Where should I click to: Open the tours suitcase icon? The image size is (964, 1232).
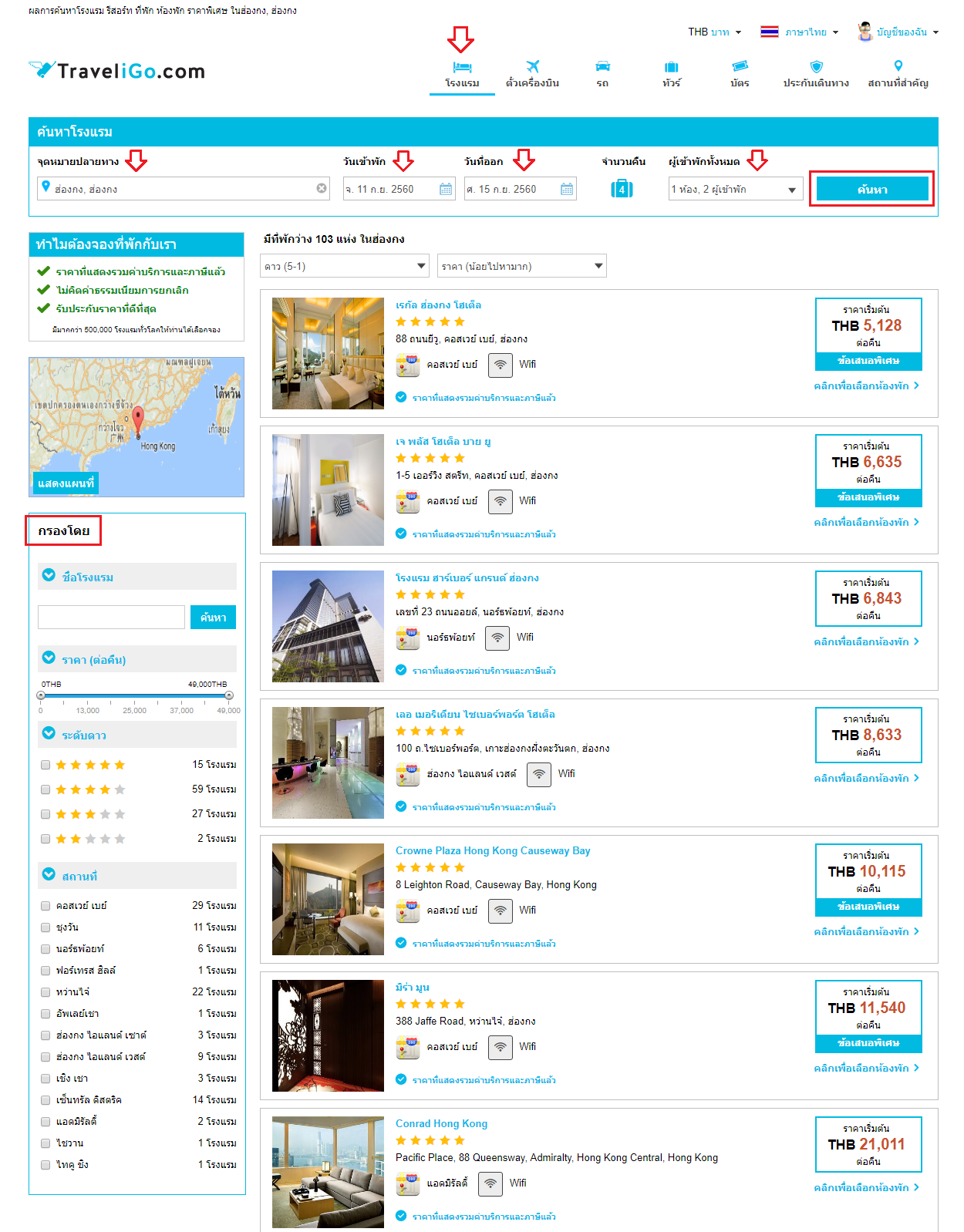point(671,67)
